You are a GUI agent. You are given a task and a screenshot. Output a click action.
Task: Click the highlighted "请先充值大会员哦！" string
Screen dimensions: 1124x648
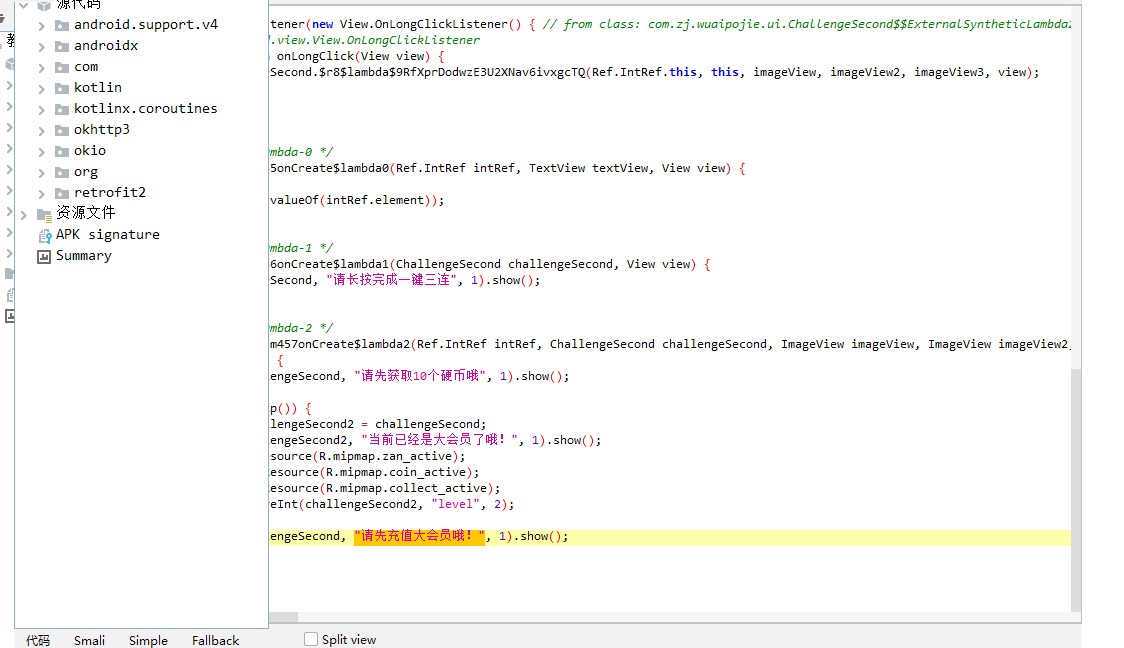click(419, 537)
